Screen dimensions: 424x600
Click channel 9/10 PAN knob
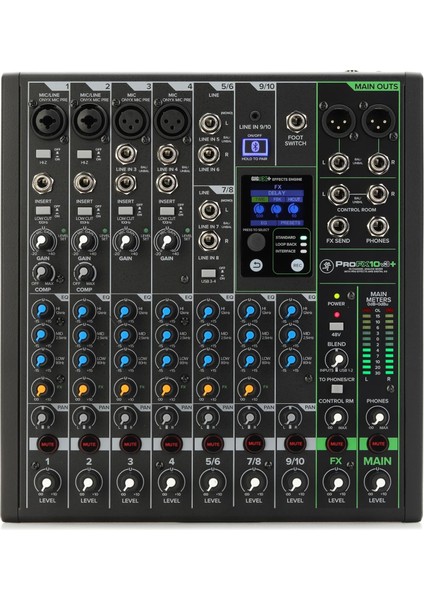(x=290, y=417)
